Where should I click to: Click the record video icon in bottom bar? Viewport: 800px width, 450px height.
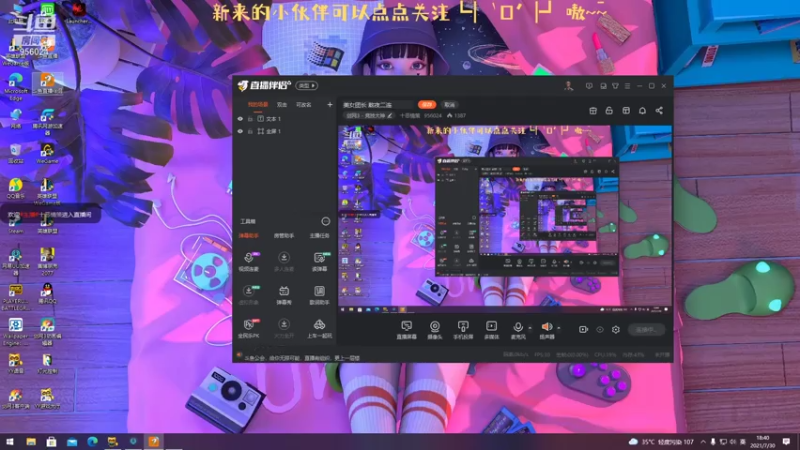(583, 330)
